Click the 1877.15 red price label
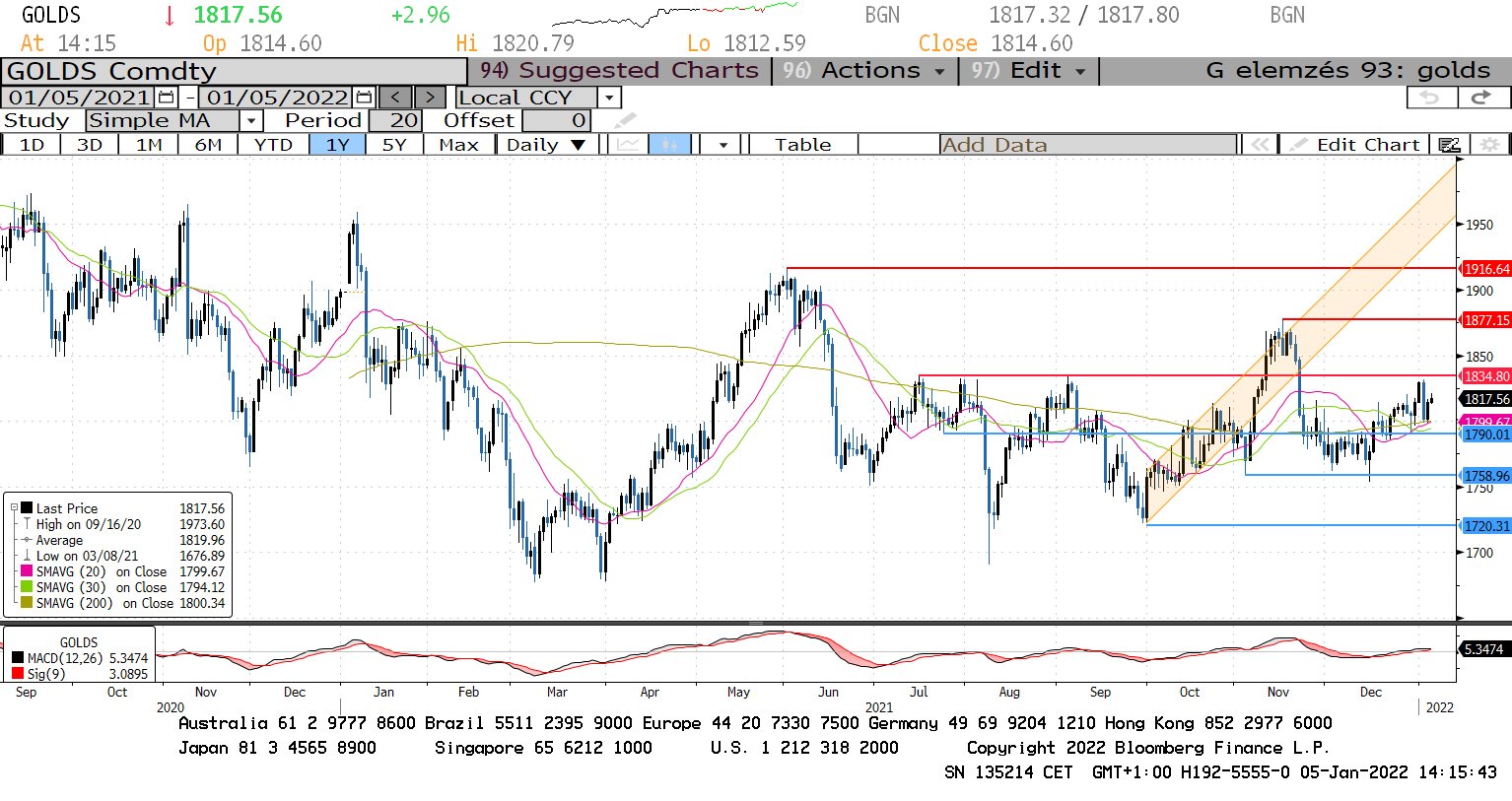Screen dimensions: 1512x801 pos(1486,320)
